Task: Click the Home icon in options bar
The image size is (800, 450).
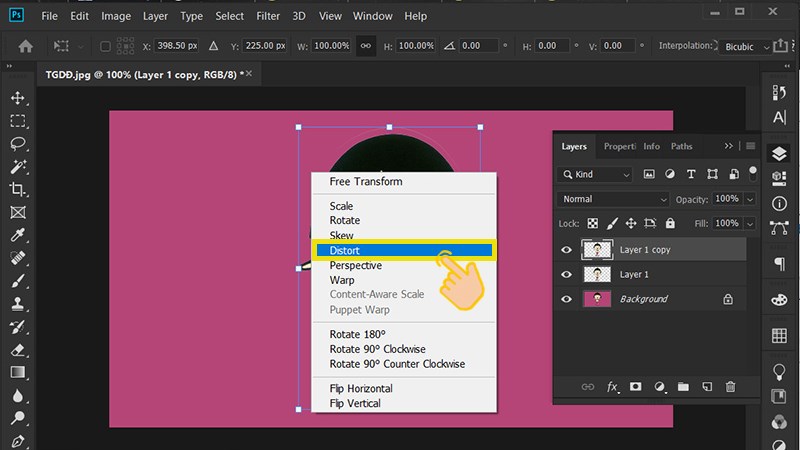Action: (x=26, y=46)
